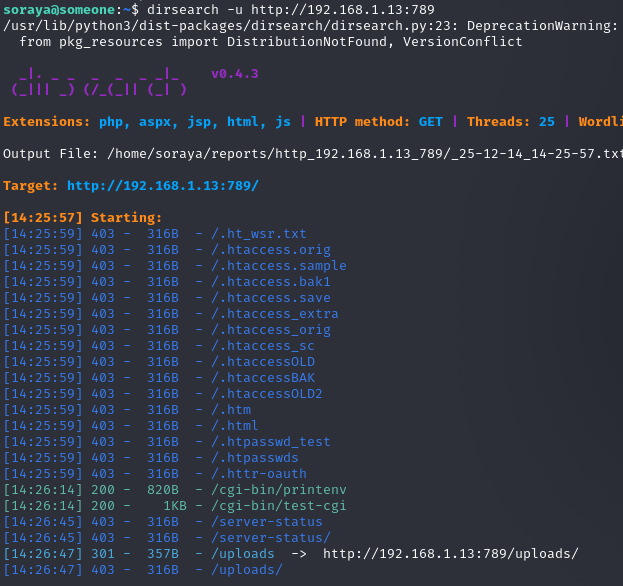Click the soraya@someone prompt text

coord(59,10)
